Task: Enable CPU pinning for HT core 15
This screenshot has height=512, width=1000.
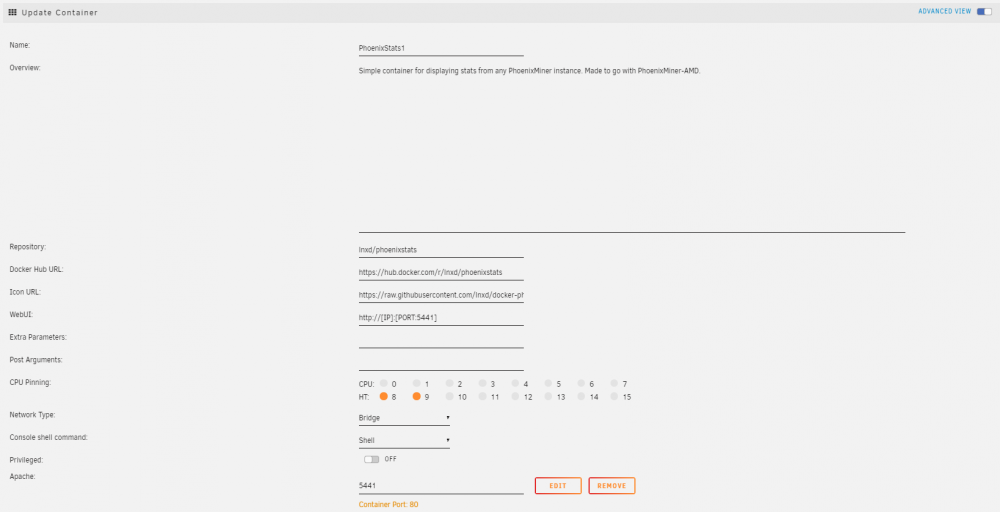Action: [614, 397]
